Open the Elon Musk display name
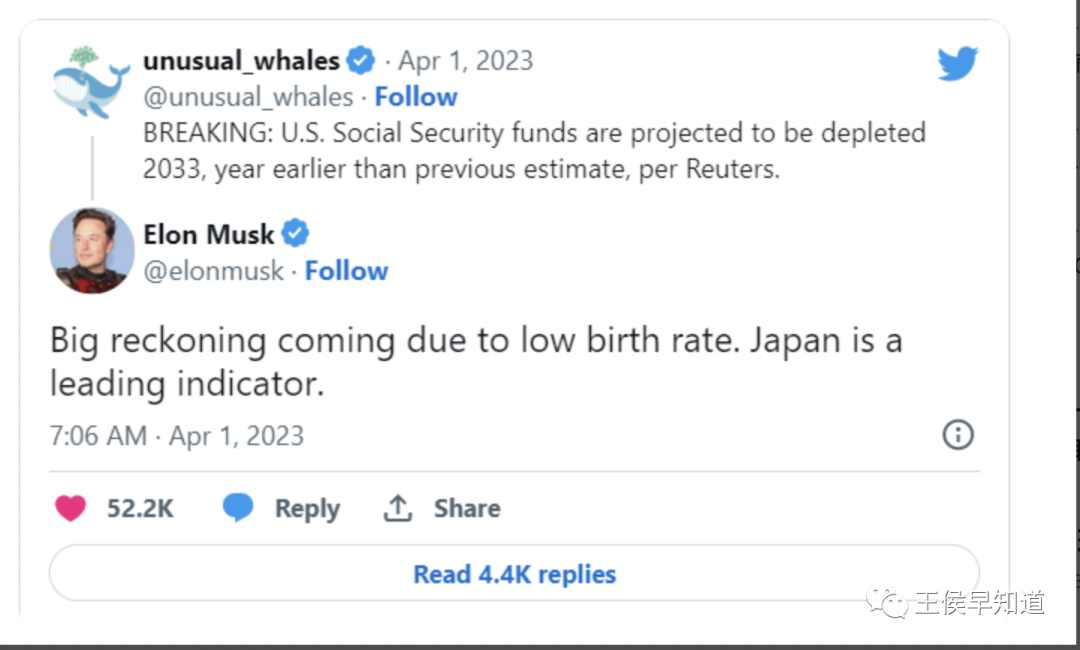This screenshot has height=650, width=1080. 209,234
